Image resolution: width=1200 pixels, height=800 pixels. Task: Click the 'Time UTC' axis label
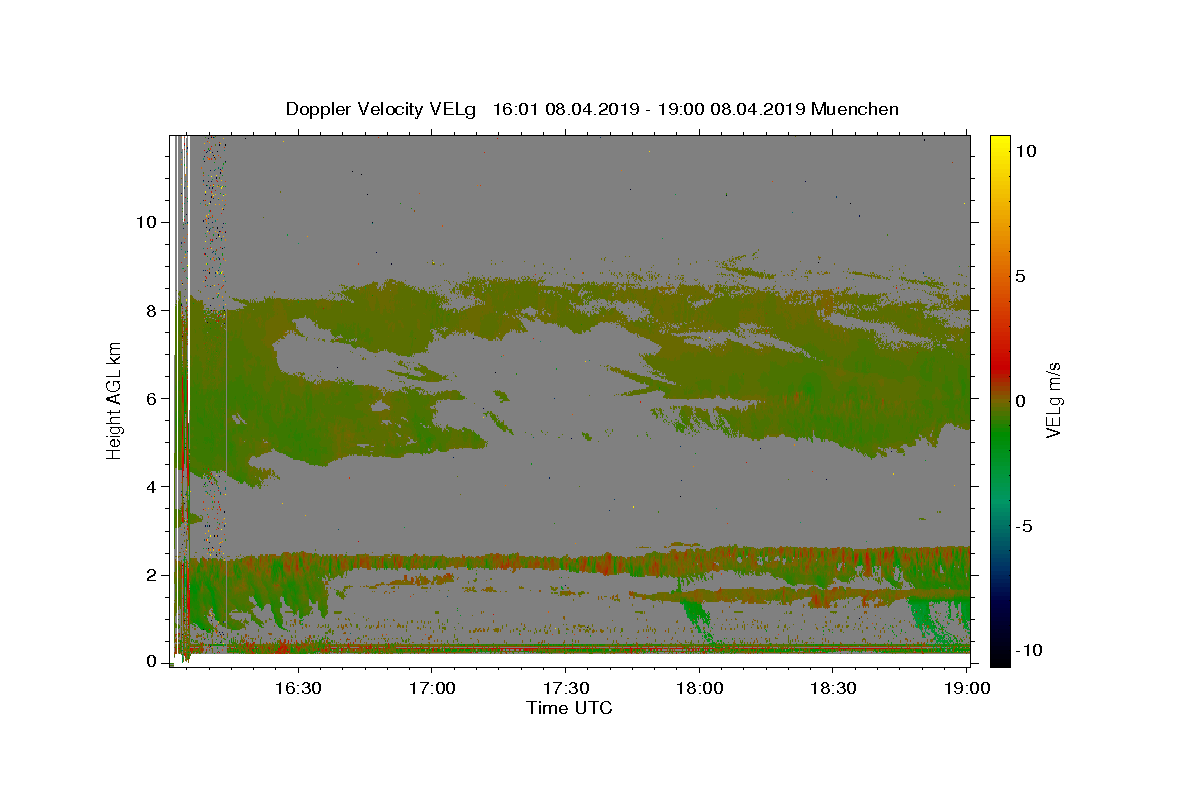point(569,708)
